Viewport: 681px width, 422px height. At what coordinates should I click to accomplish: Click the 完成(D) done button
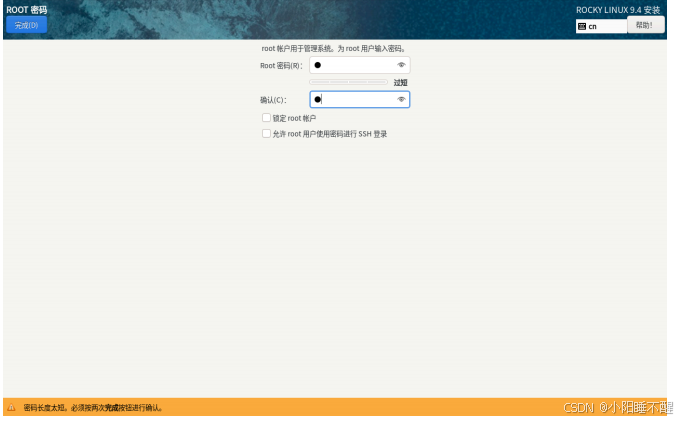click(26, 25)
